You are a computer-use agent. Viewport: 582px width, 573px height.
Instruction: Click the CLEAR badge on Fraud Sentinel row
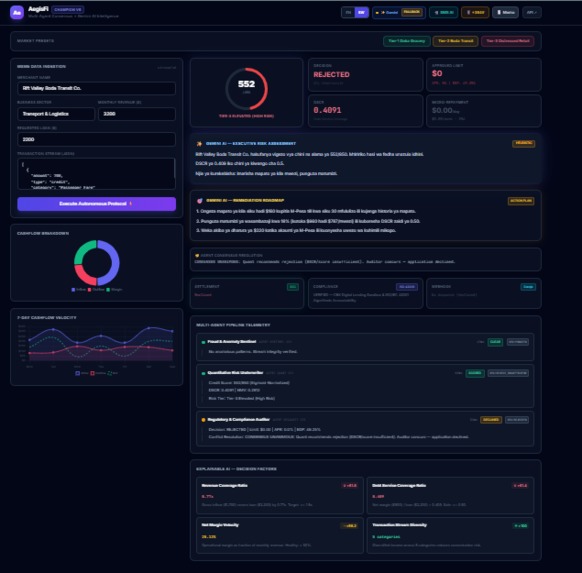coord(495,342)
